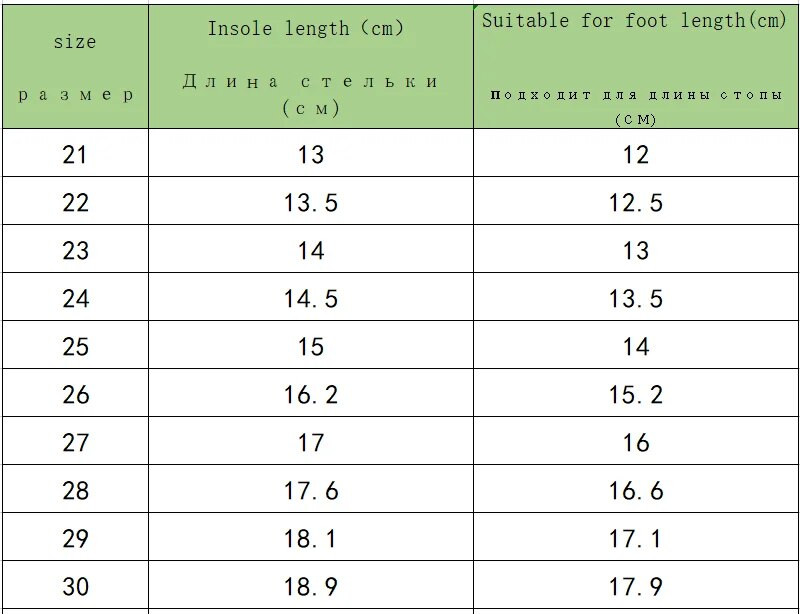This screenshot has width=800, height=614.
Task: Select insole length value 16.2
Action: (311, 395)
